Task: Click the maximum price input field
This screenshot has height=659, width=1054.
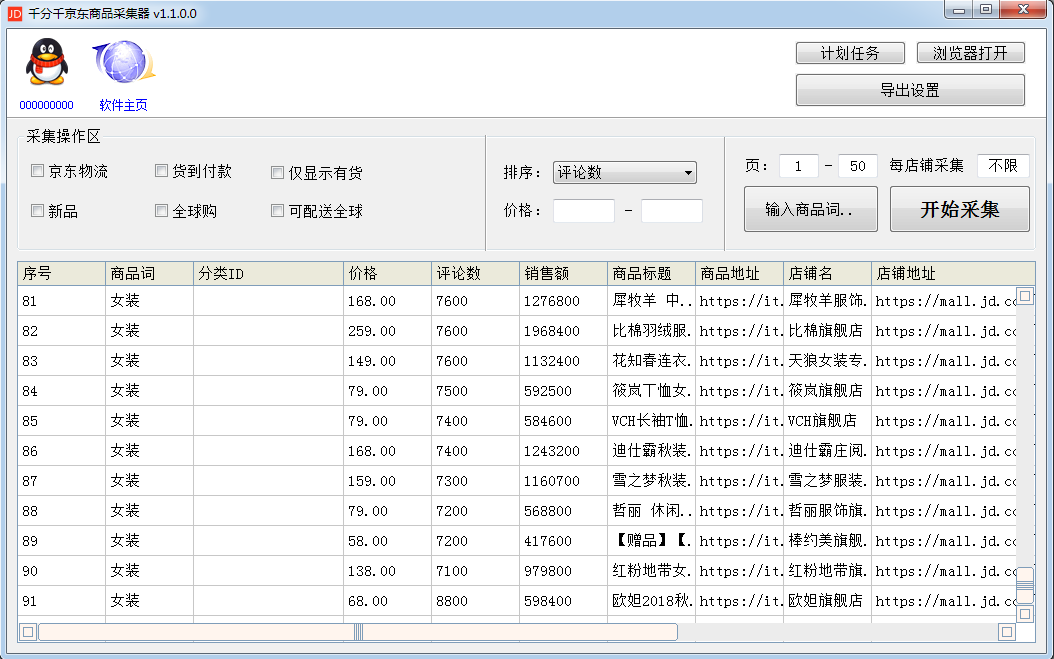Action: coord(672,210)
